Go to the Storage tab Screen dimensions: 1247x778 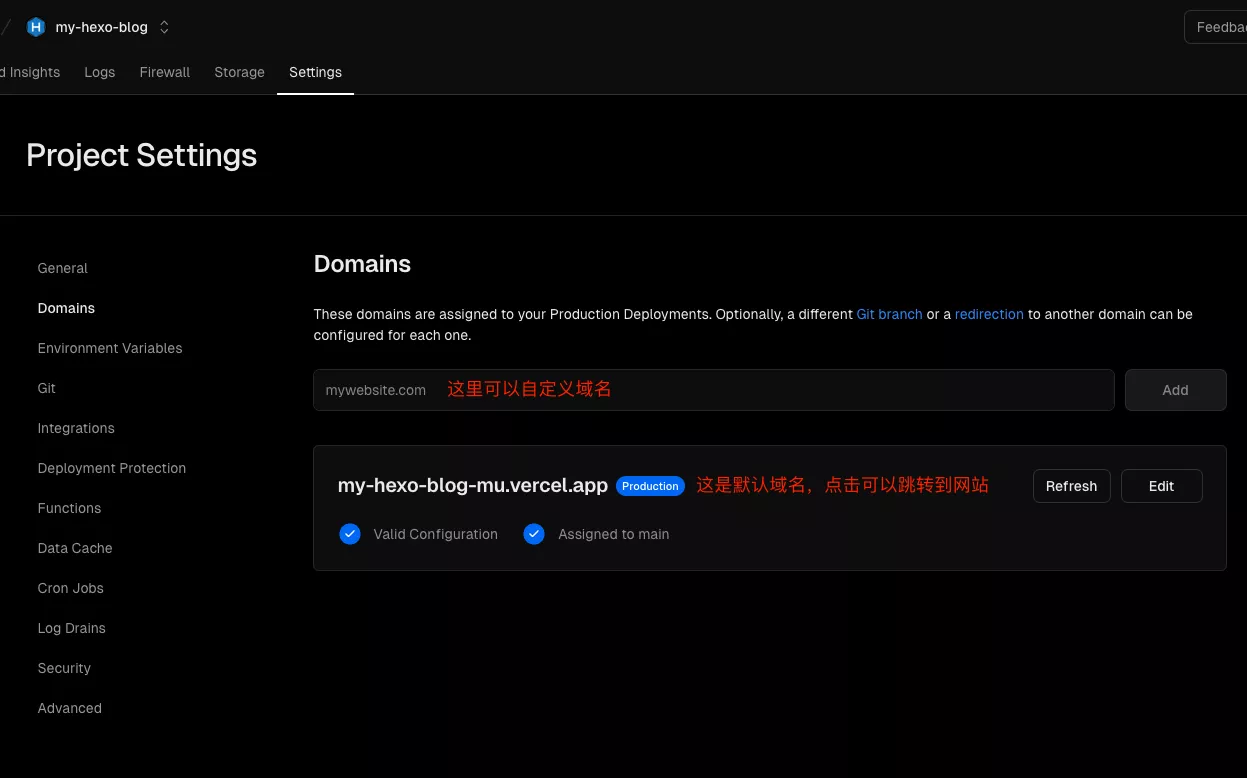(x=240, y=72)
